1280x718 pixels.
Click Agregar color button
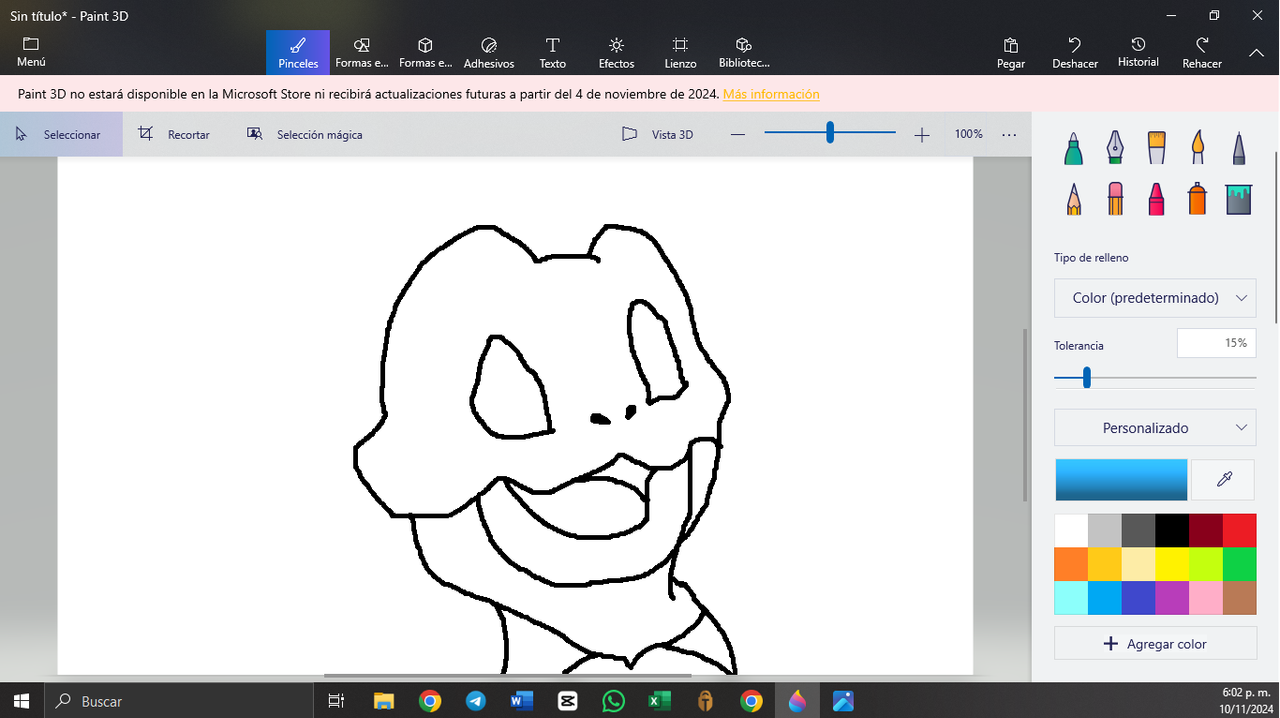pos(1155,644)
